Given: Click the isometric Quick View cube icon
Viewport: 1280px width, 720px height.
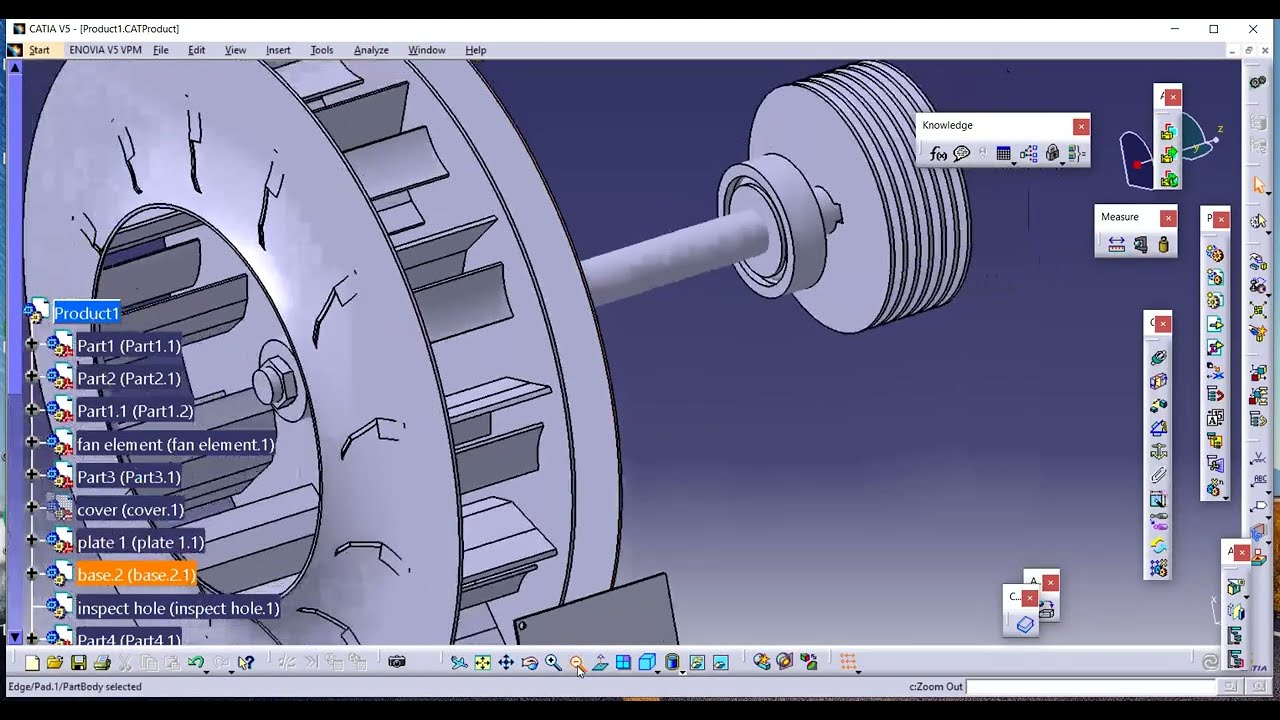Looking at the screenshot, I should point(646,662).
